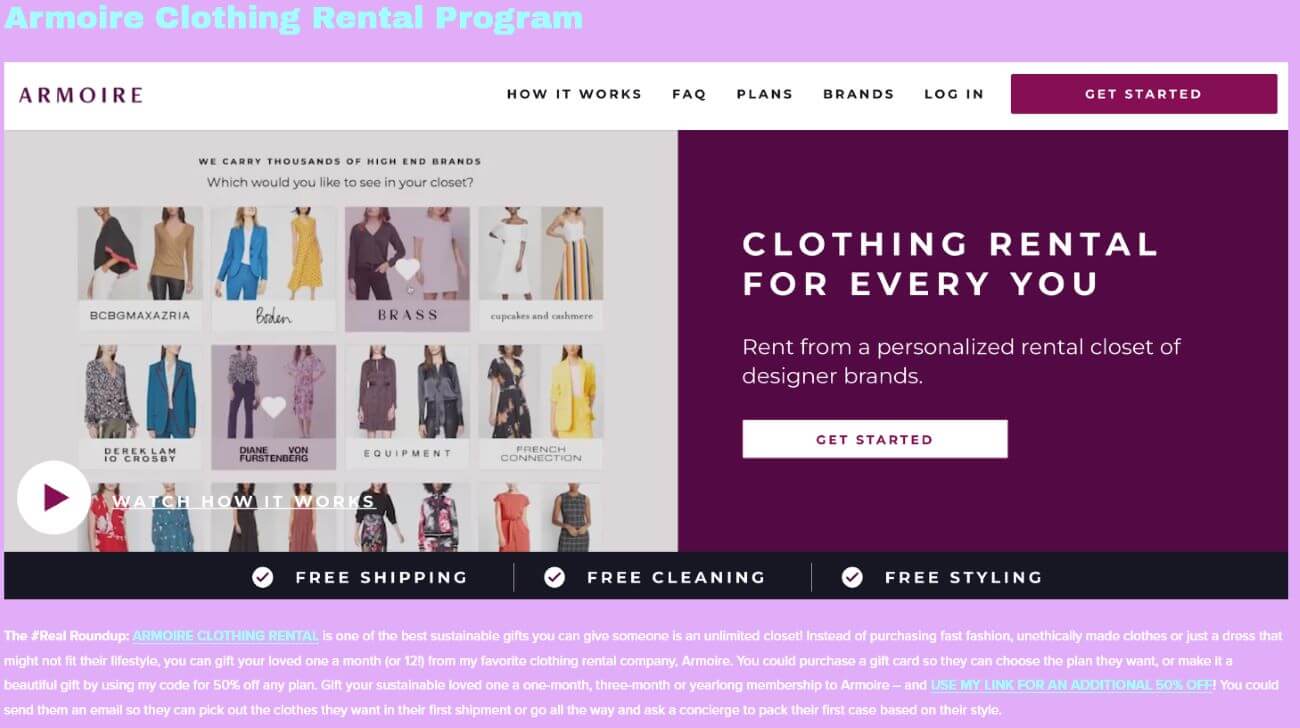
Task: Select the Boden brand tile
Action: pos(274,268)
